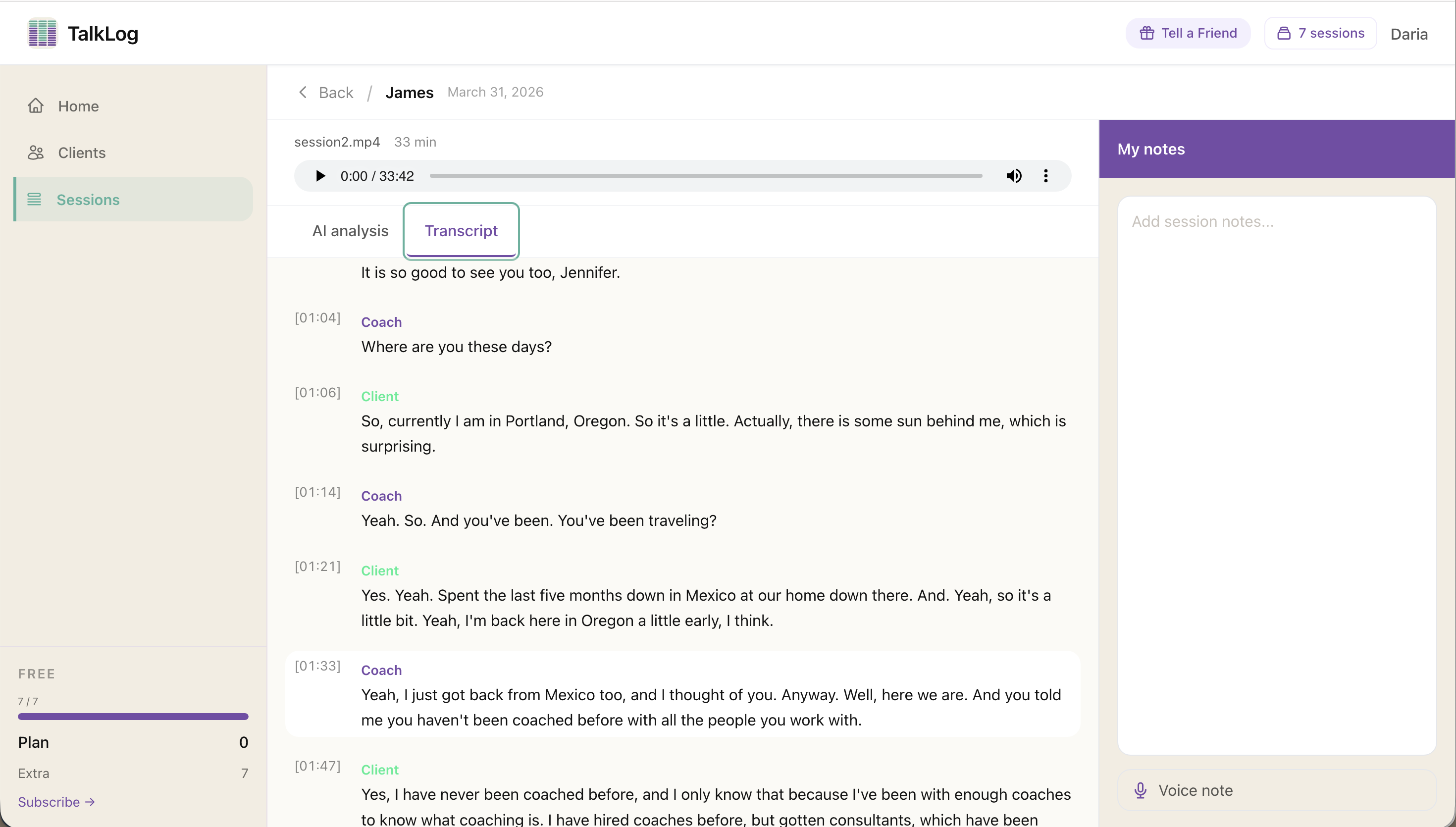
Task: Open the Daria account menu
Action: (x=1409, y=34)
